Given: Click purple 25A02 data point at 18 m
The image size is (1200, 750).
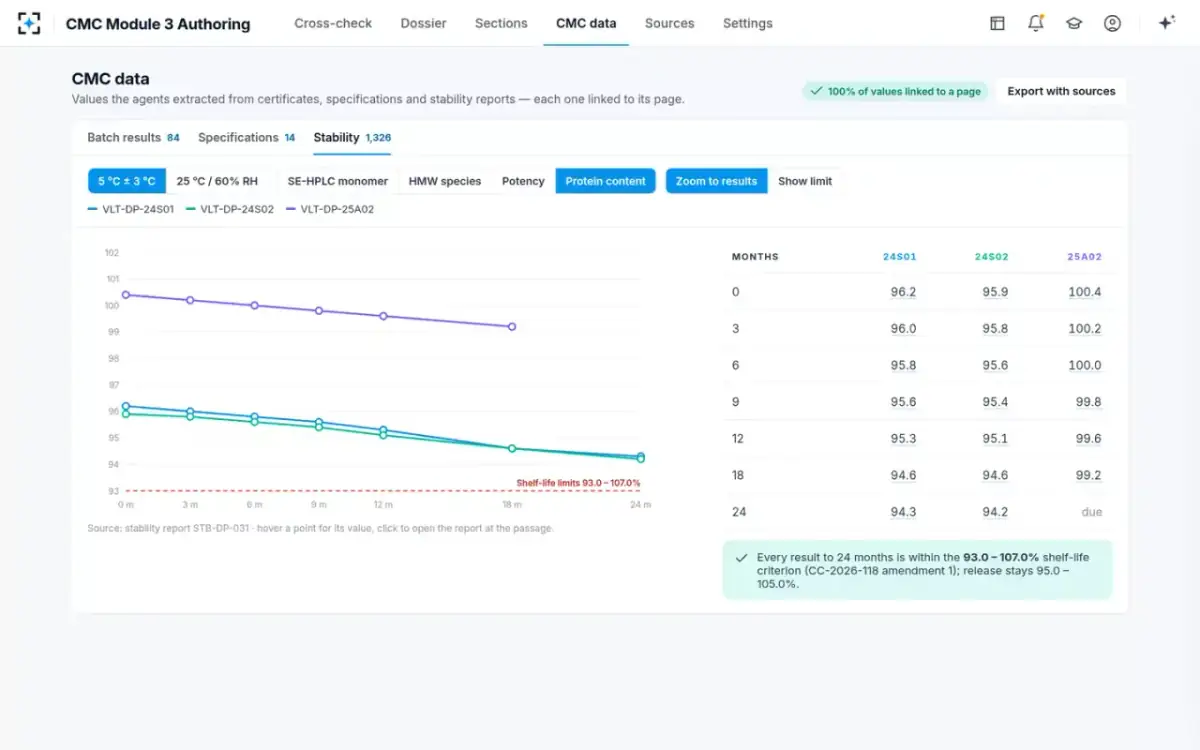Looking at the screenshot, I should click(x=512, y=326).
